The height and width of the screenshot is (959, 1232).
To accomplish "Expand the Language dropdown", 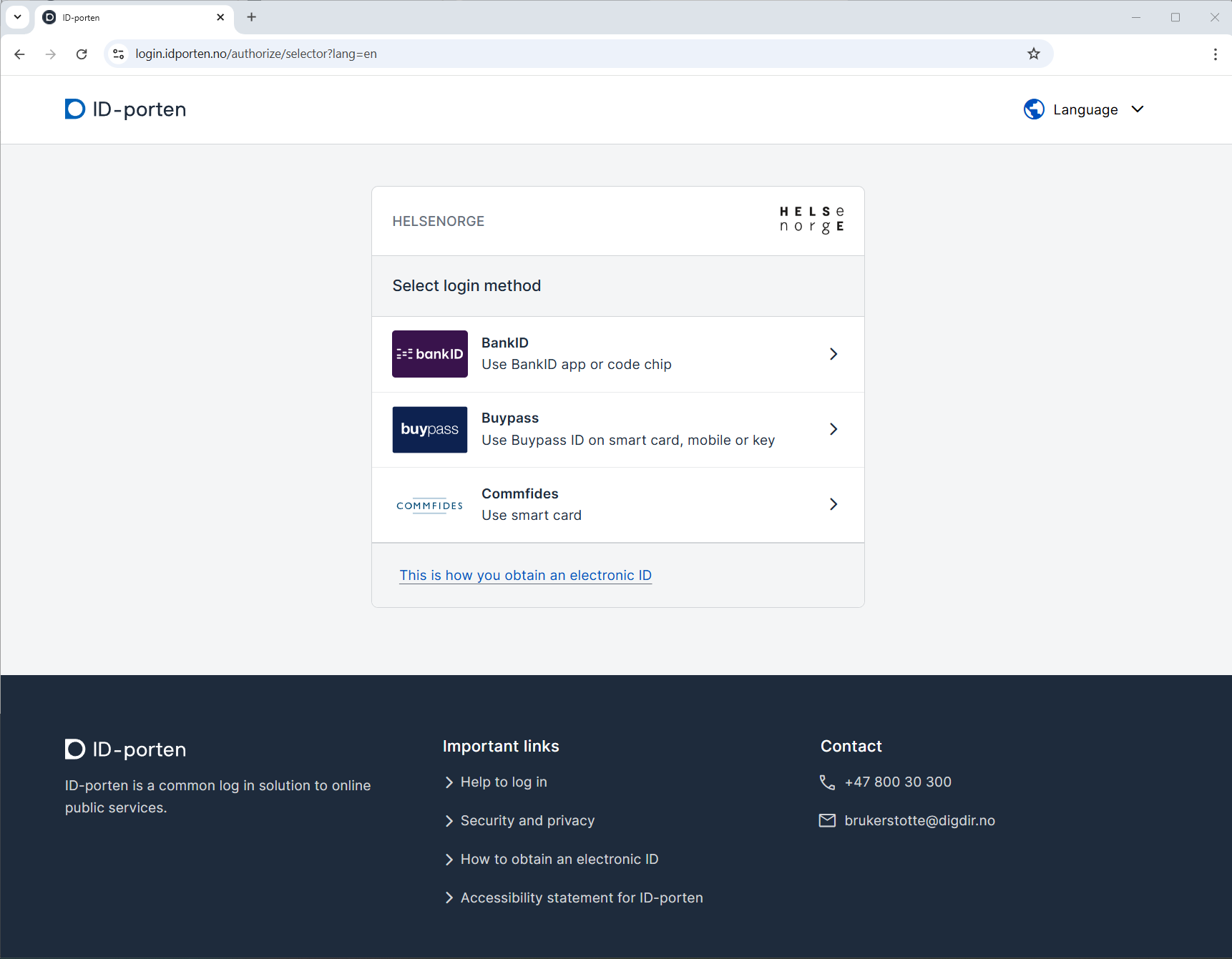I will 1085,109.
